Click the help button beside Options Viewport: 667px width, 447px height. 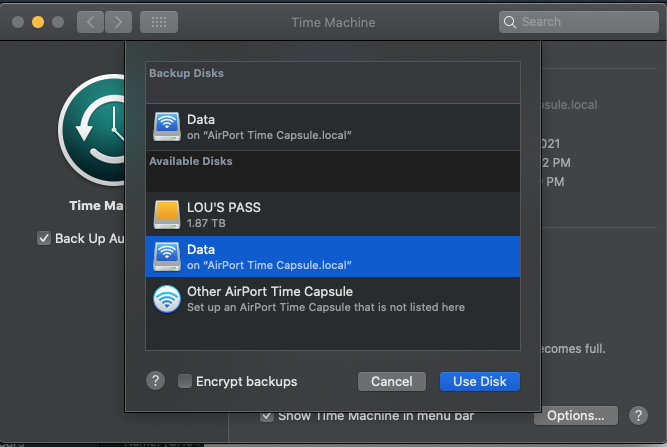pyautogui.click(x=637, y=415)
